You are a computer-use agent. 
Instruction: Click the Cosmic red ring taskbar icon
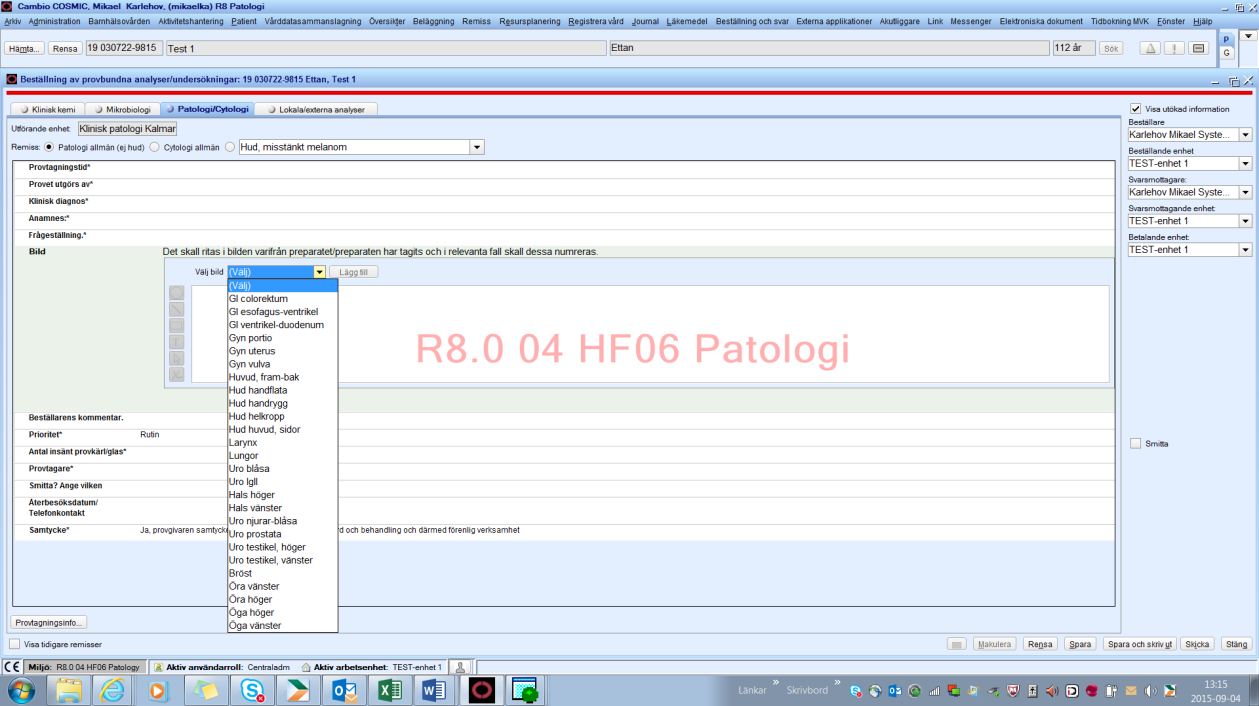[x=483, y=691]
